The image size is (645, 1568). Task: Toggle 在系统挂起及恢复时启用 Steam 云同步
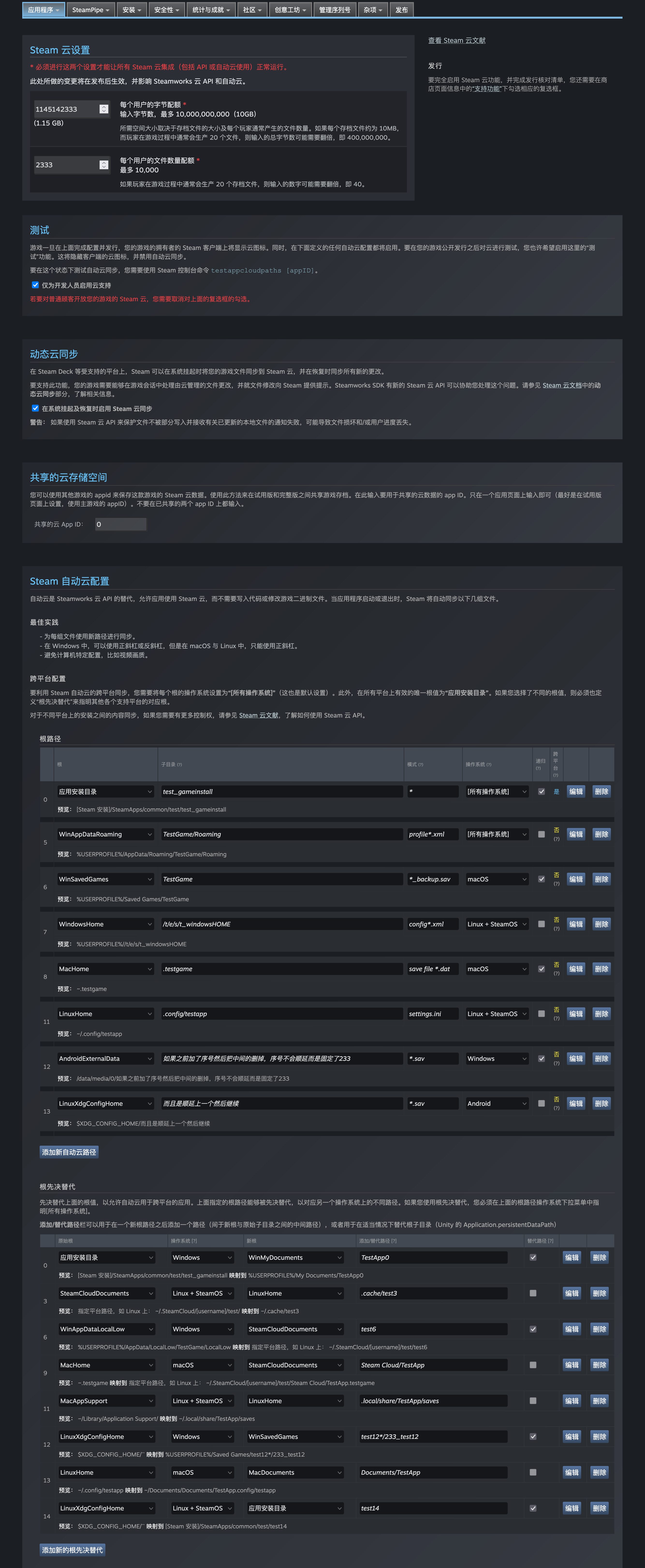[x=35, y=408]
